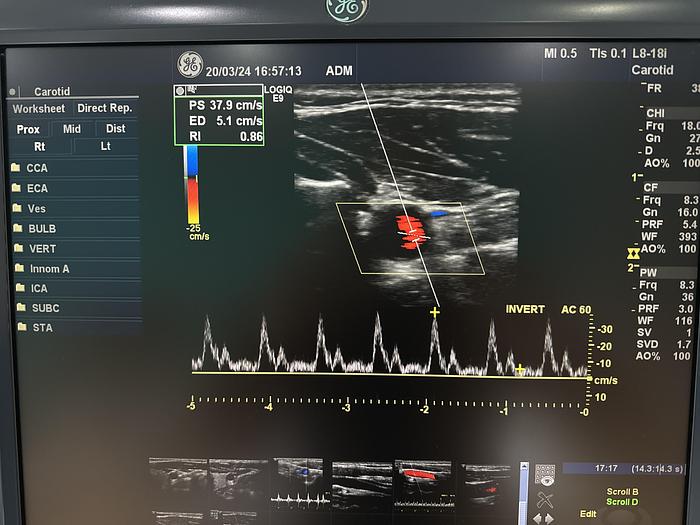Click the result window title-bar icon

(x=180, y=91)
